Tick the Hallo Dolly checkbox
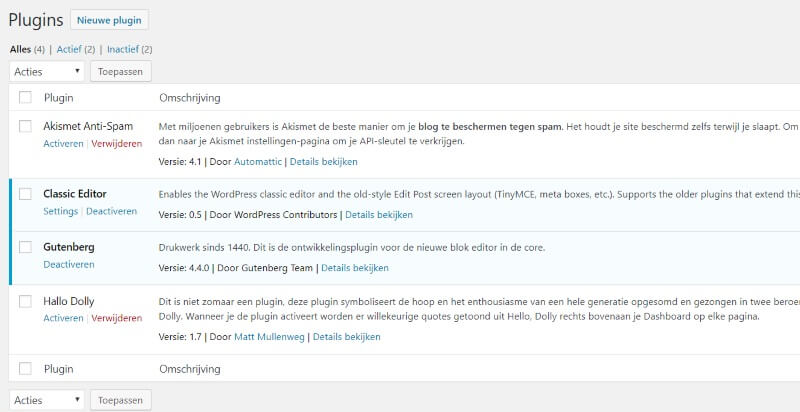800x412 pixels. [x=26, y=301]
